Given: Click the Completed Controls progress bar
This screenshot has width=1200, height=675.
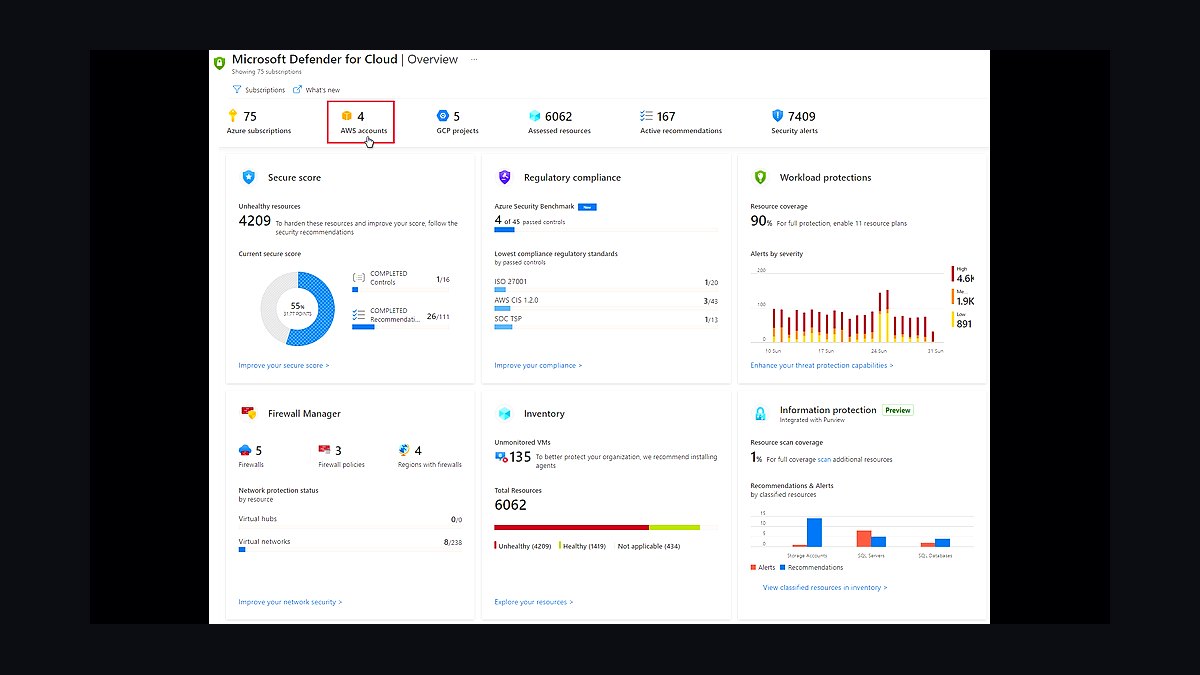Looking at the screenshot, I should 401,289.
